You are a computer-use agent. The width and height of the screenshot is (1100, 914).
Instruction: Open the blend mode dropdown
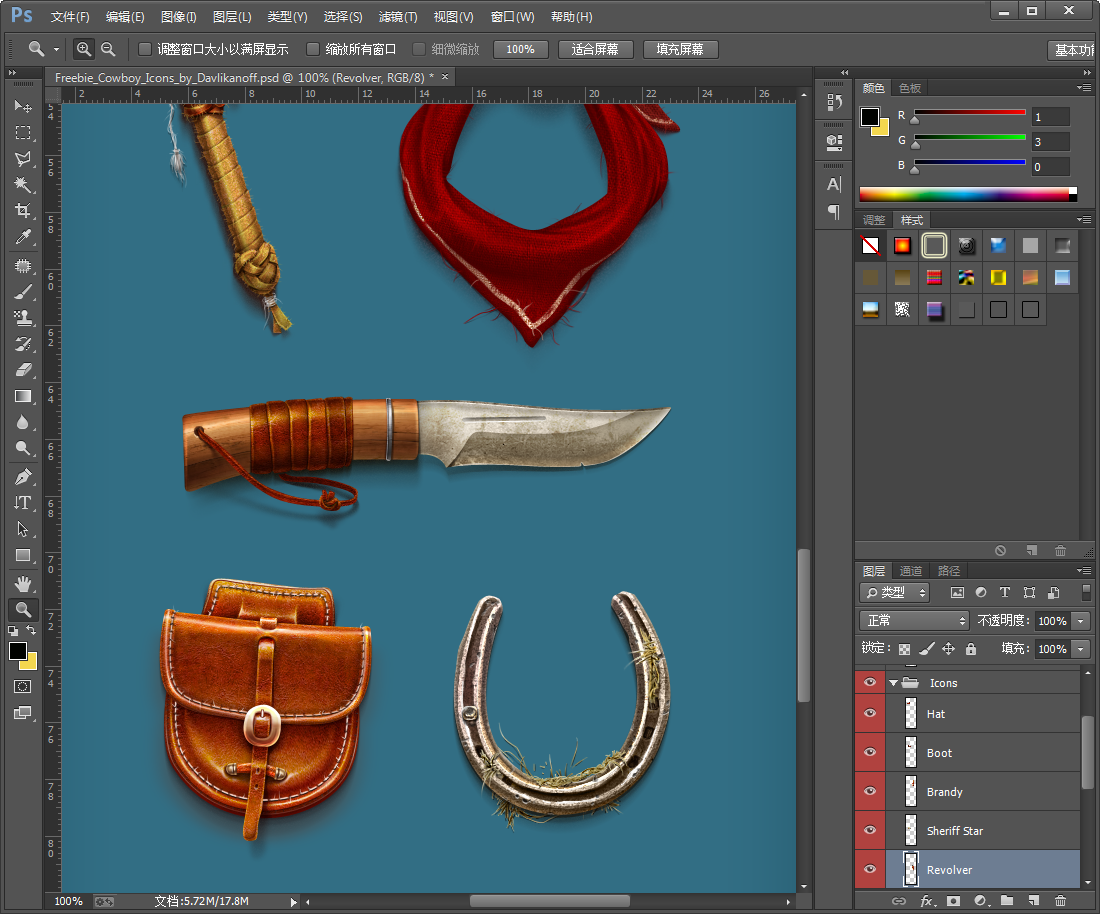point(914,621)
